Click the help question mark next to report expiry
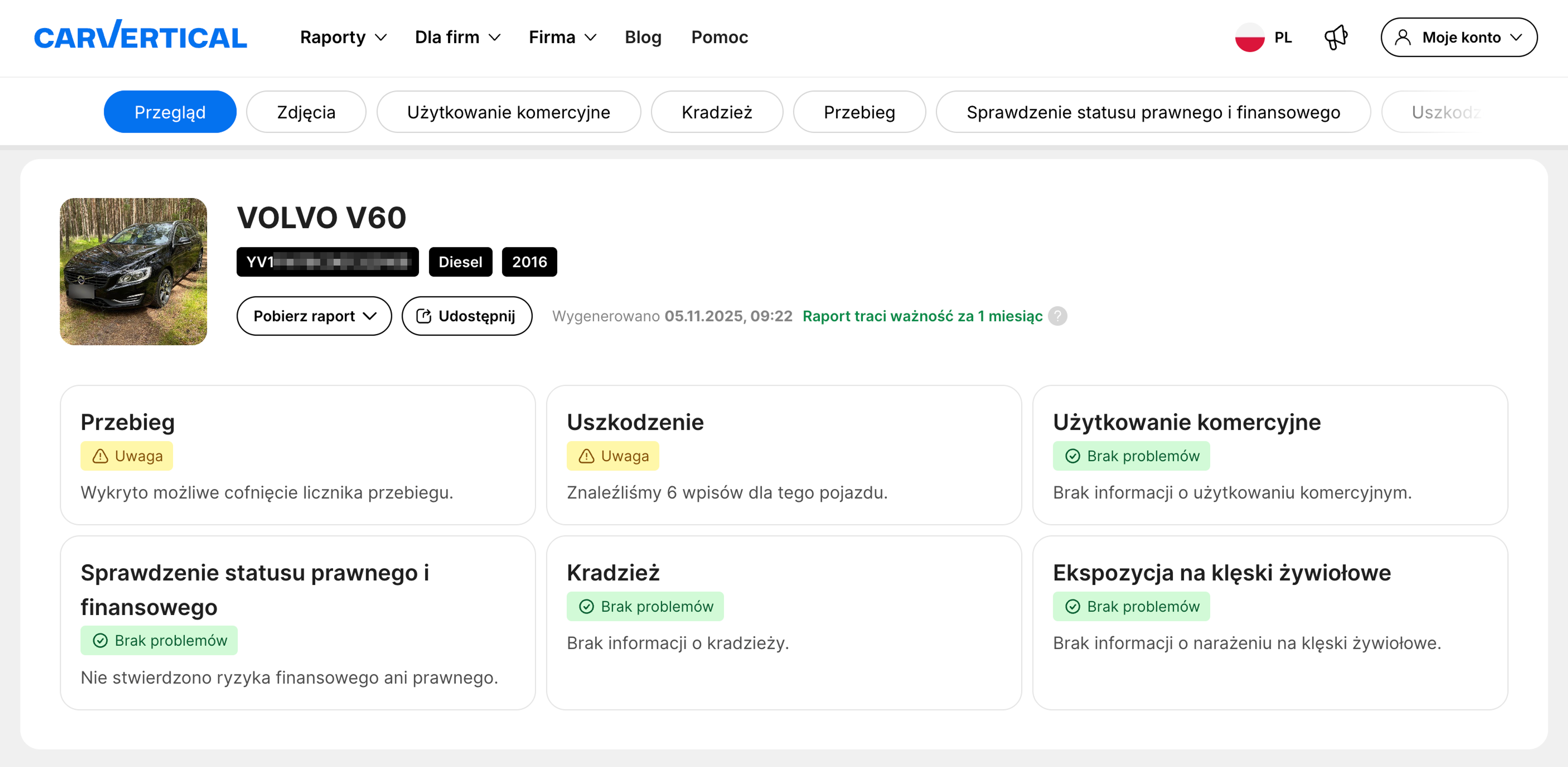Image resolution: width=1568 pixels, height=767 pixels. coord(1058,316)
